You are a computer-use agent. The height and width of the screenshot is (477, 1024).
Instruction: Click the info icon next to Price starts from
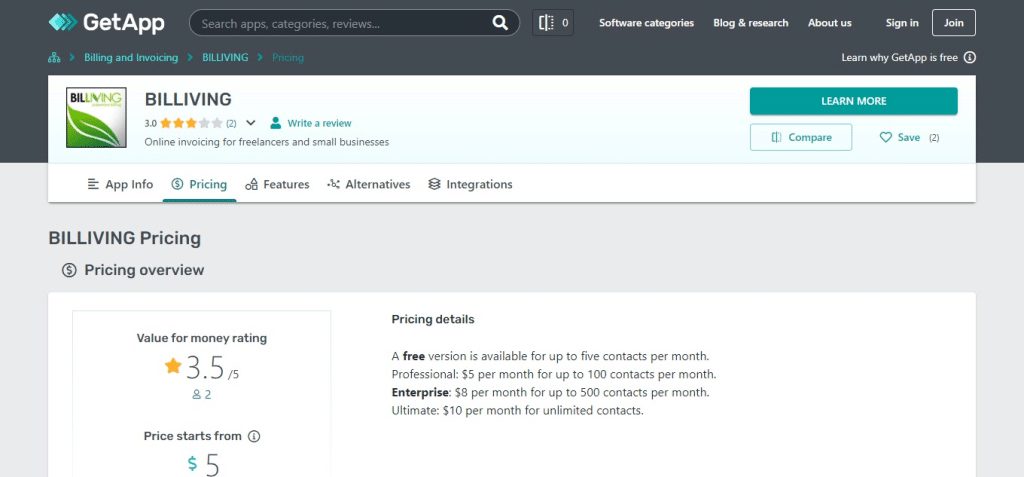point(254,437)
